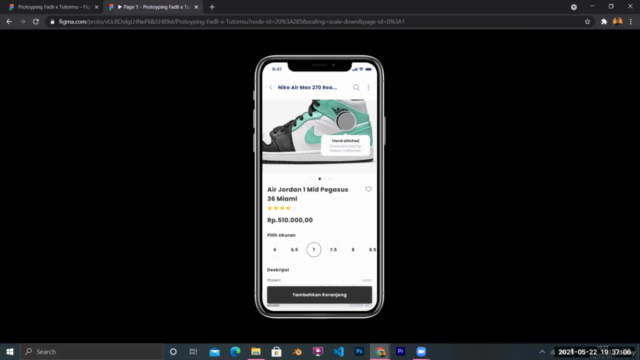Open the Chrome three-dot menu
Screen dimensions: 640x360
(631, 22)
